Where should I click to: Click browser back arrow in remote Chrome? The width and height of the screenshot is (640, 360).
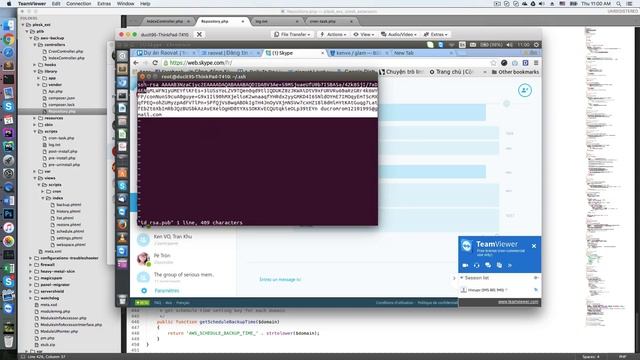pyautogui.click(x=136, y=63)
